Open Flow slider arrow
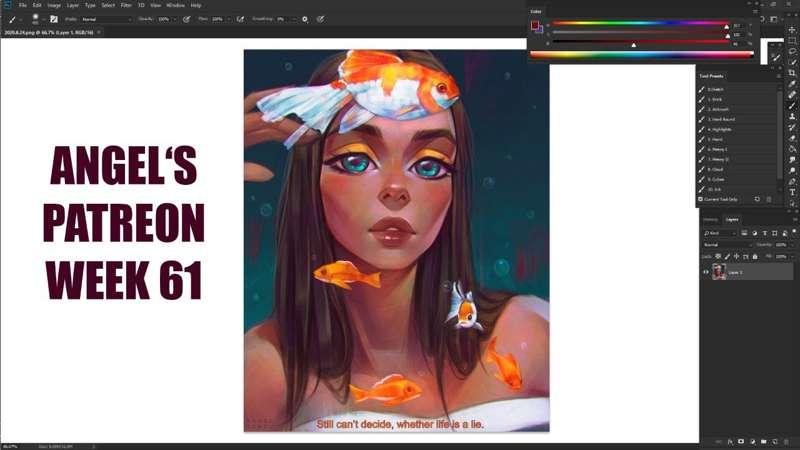Viewport: 800px width, 450px height. click(x=229, y=19)
